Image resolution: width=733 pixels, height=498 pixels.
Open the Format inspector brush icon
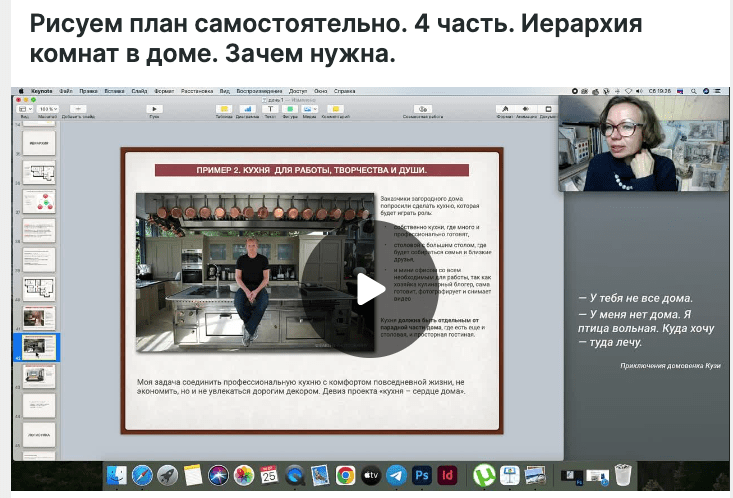503,108
